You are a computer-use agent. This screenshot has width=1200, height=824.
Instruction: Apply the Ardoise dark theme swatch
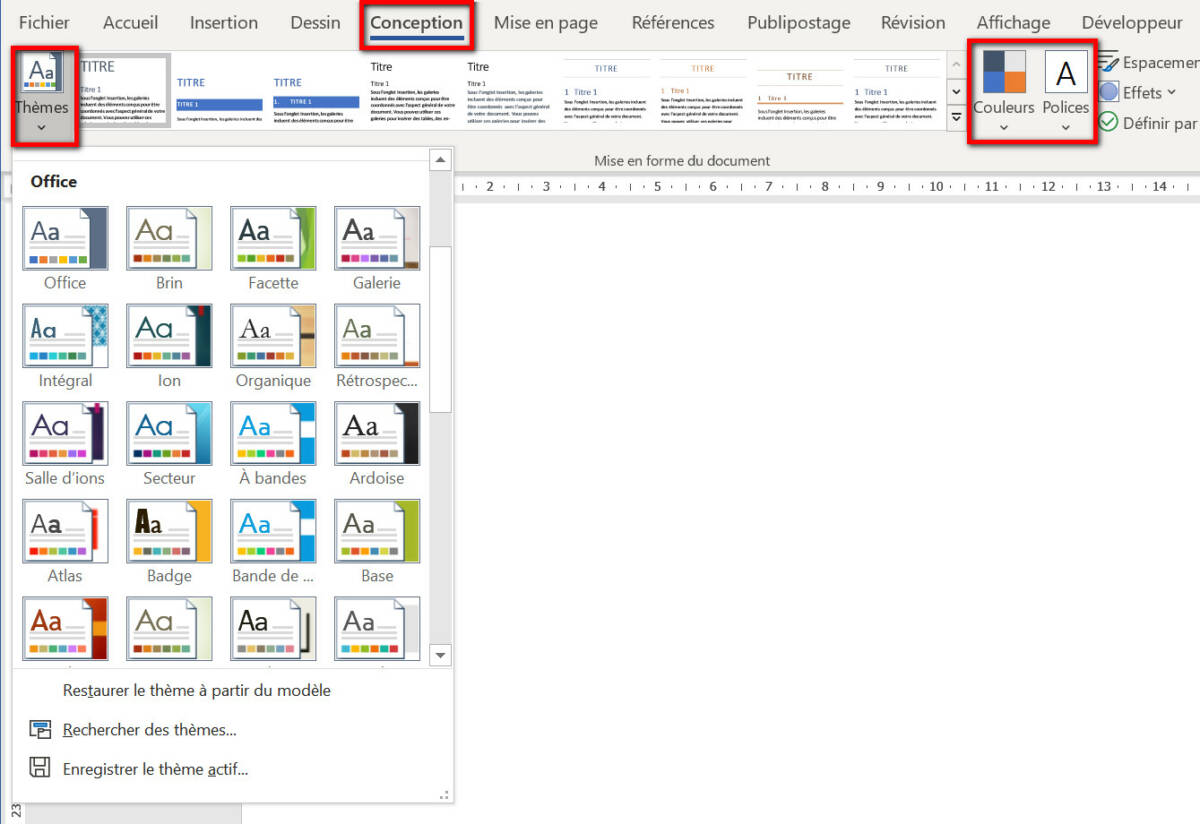[x=376, y=433]
